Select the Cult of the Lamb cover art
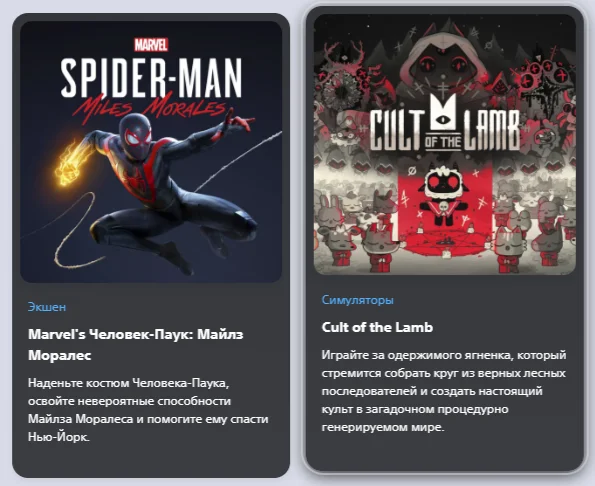The width and height of the screenshot is (595, 486). coord(445,144)
